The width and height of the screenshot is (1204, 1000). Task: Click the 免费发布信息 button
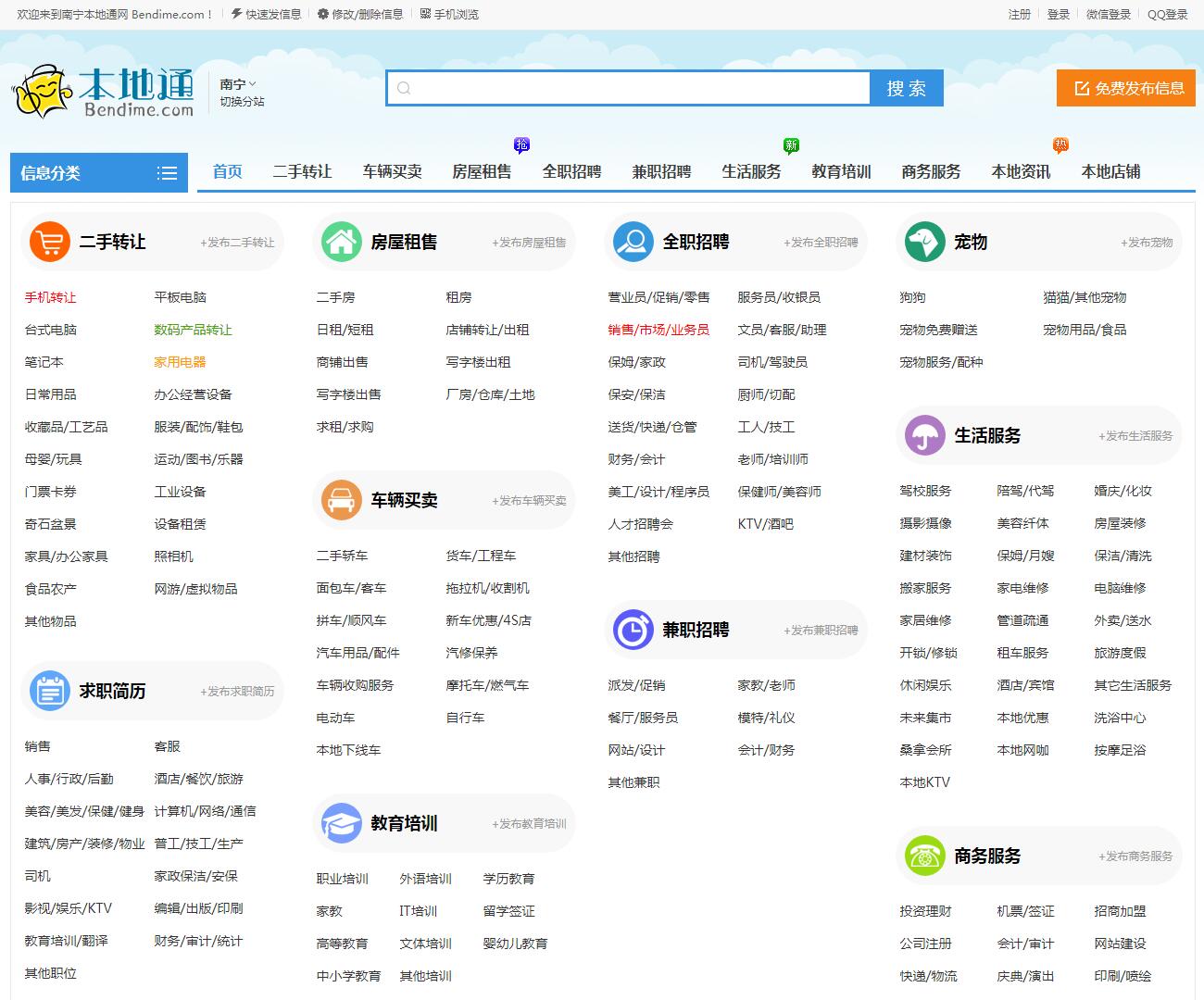tap(1126, 88)
